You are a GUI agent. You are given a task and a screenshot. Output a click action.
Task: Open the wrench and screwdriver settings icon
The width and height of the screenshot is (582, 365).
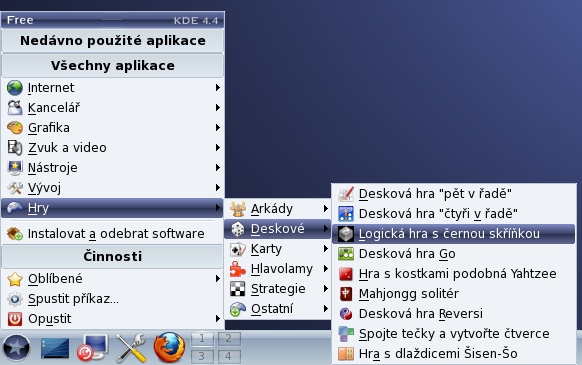[131, 348]
